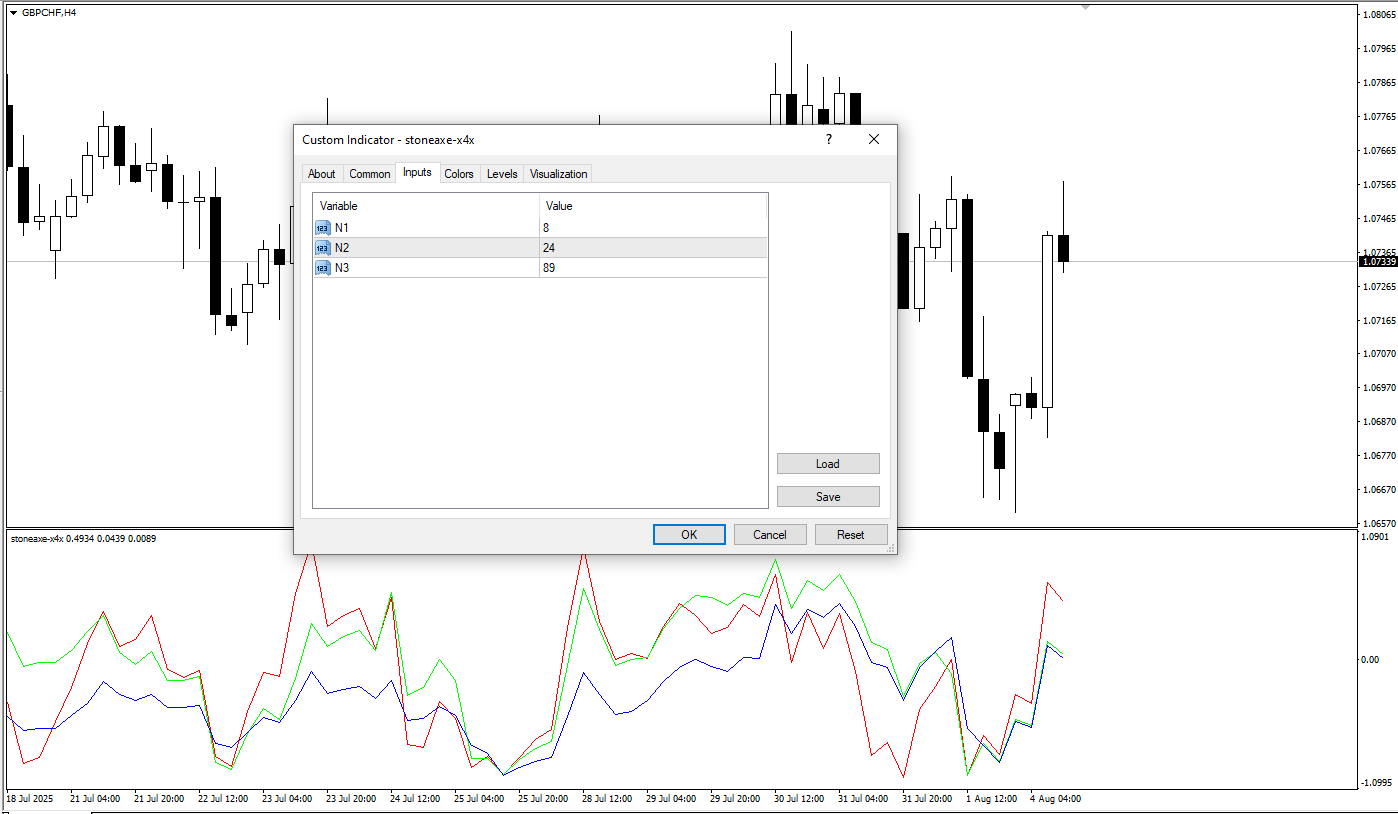The height and width of the screenshot is (814, 1398).
Task: Click the N1 variable type icon
Action: coord(322,228)
